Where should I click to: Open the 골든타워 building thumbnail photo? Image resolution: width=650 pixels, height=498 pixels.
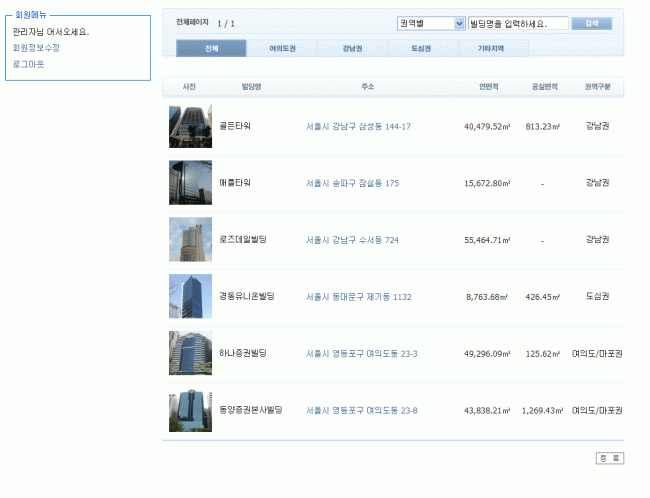coord(190,126)
